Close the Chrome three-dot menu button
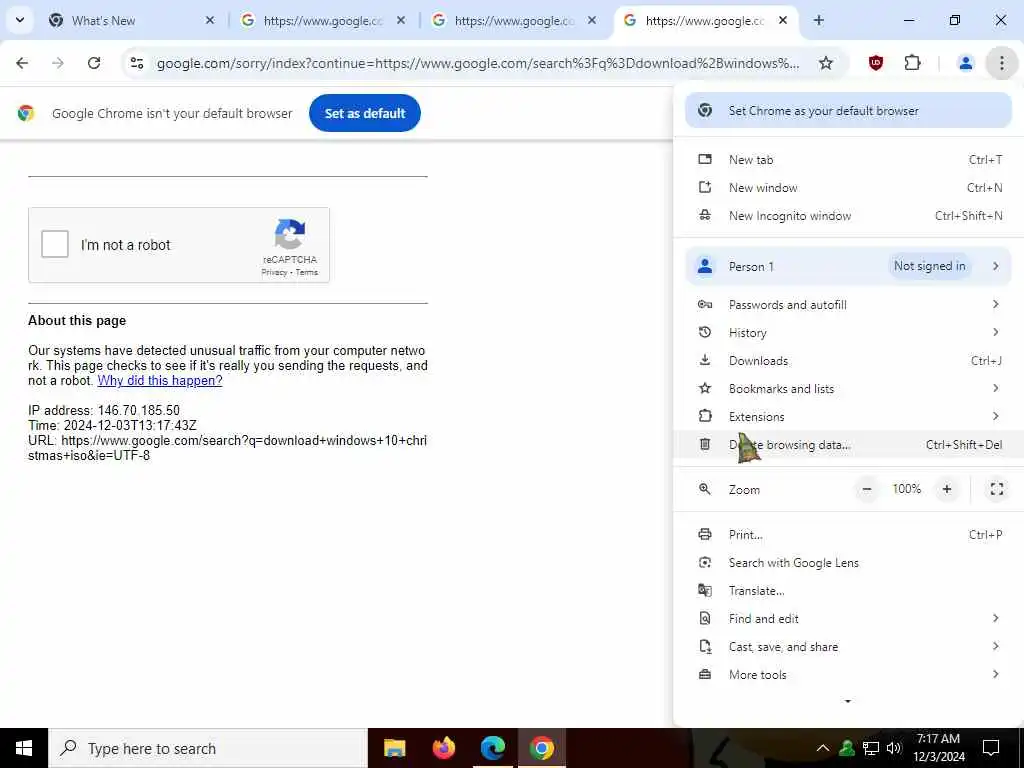 (x=1001, y=63)
